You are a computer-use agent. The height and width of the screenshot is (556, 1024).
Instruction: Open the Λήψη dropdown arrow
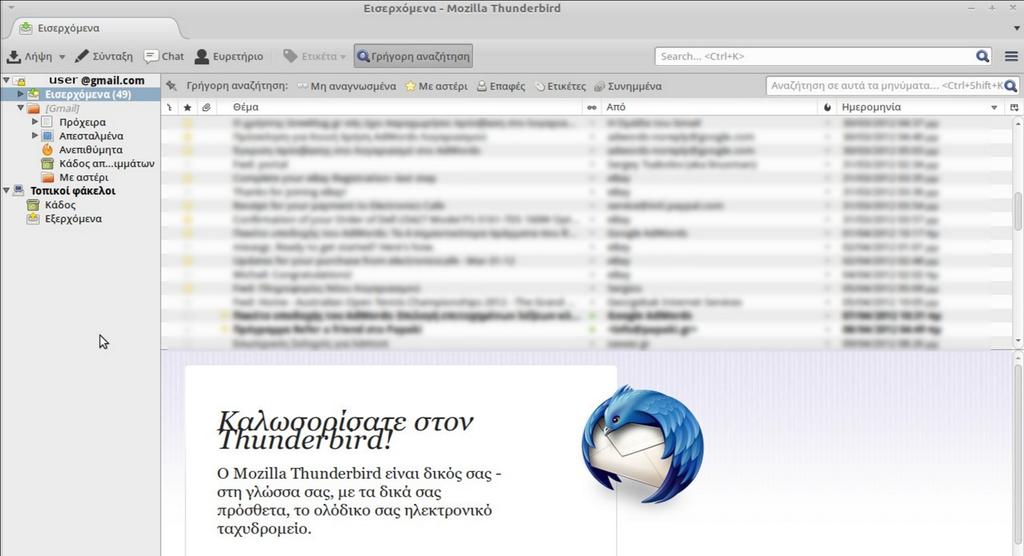pyautogui.click(x=62, y=57)
